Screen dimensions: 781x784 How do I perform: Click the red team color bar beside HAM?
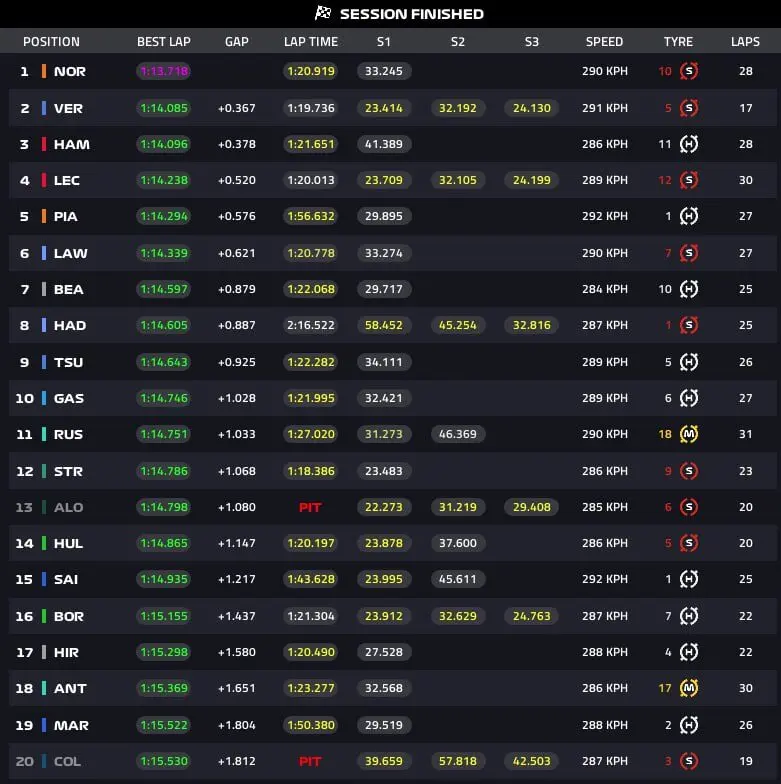pyautogui.click(x=44, y=144)
